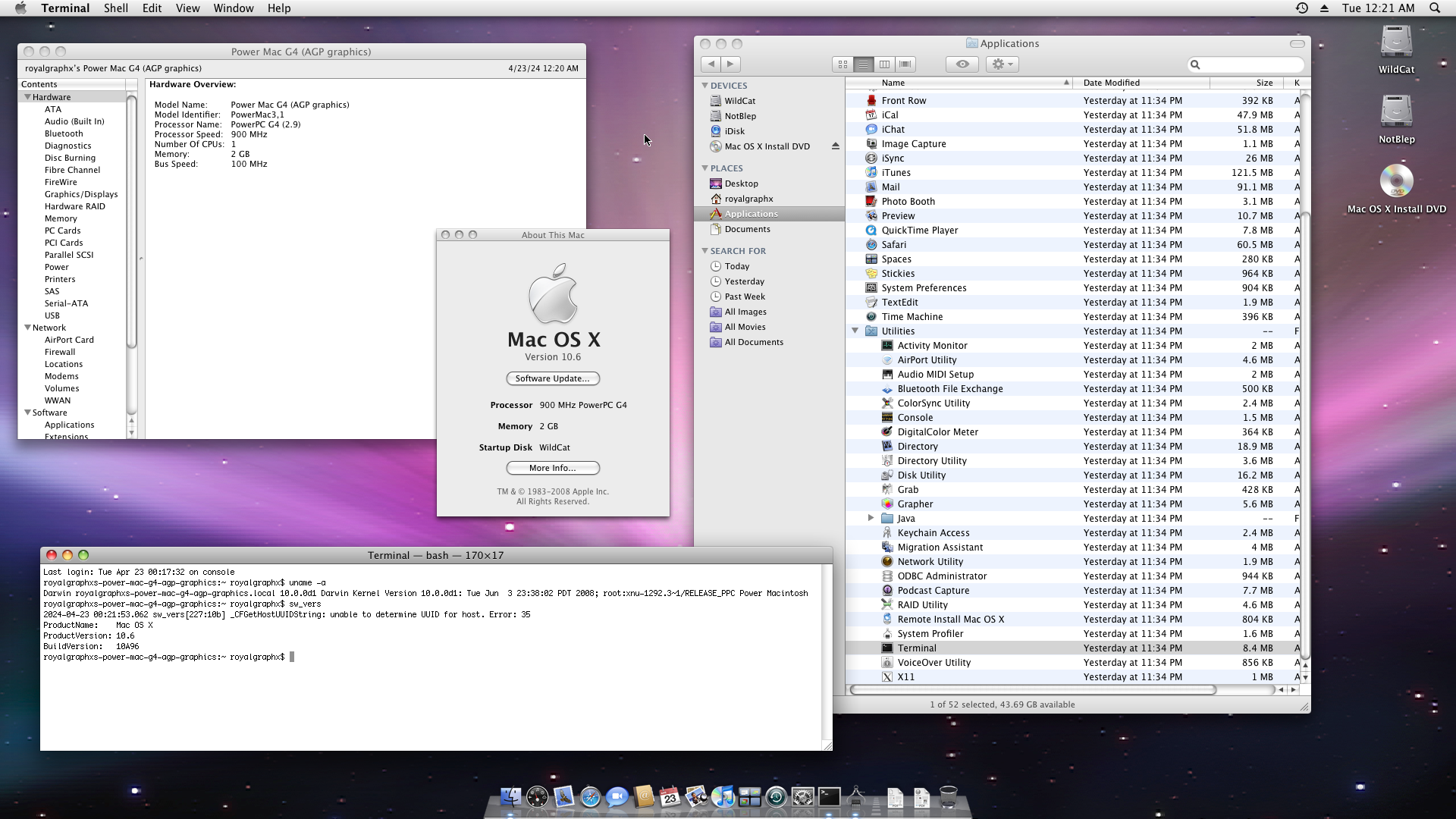Open Finder from the Dock

pos(510,797)
